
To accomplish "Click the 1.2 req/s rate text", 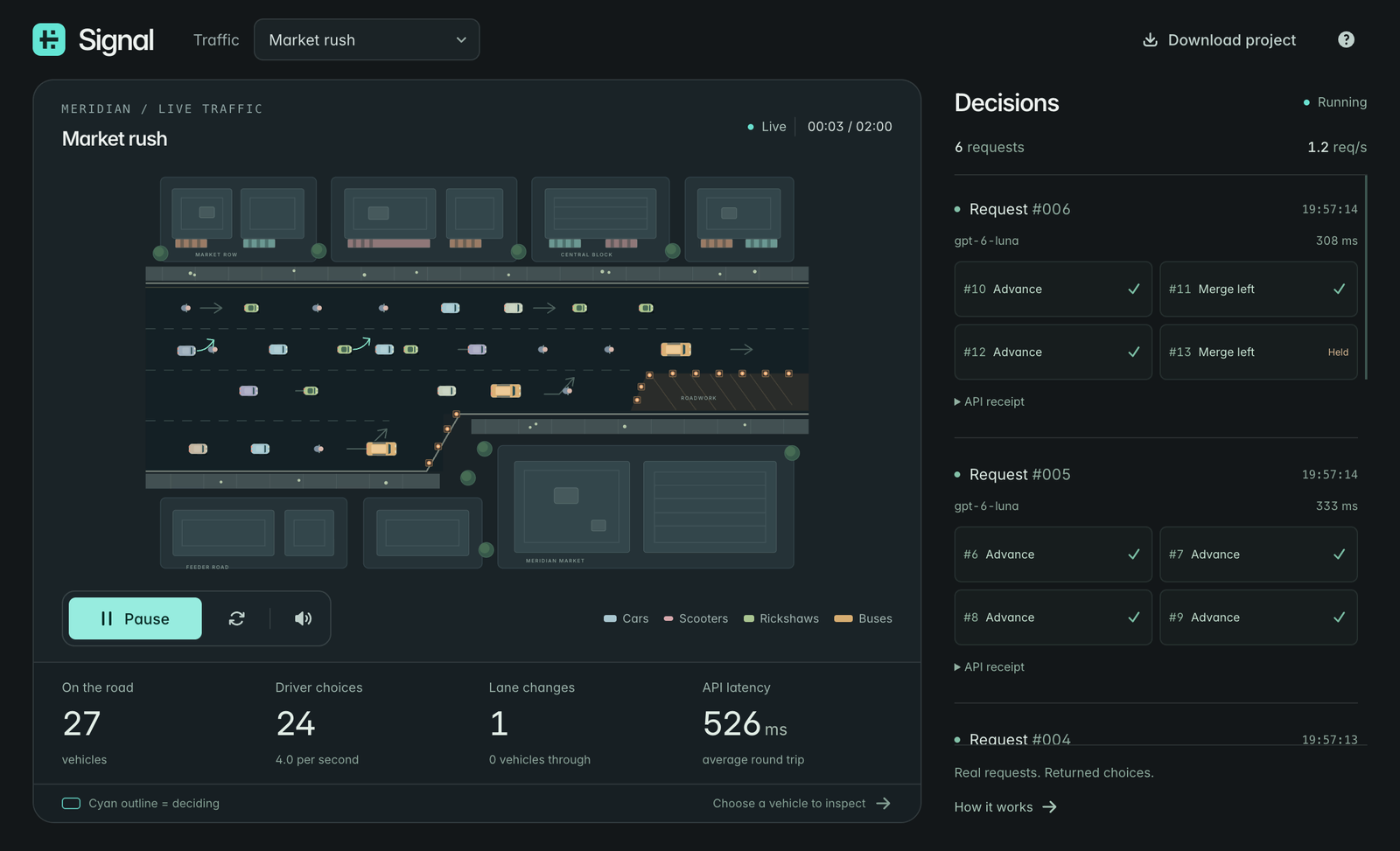I will 1337,147.
